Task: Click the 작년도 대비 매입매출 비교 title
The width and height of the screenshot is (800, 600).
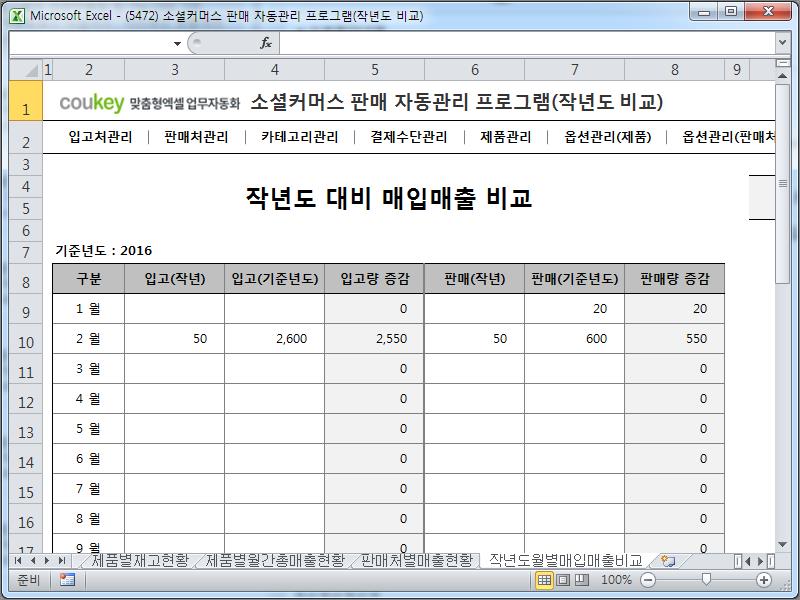Action: pos(389,197)
